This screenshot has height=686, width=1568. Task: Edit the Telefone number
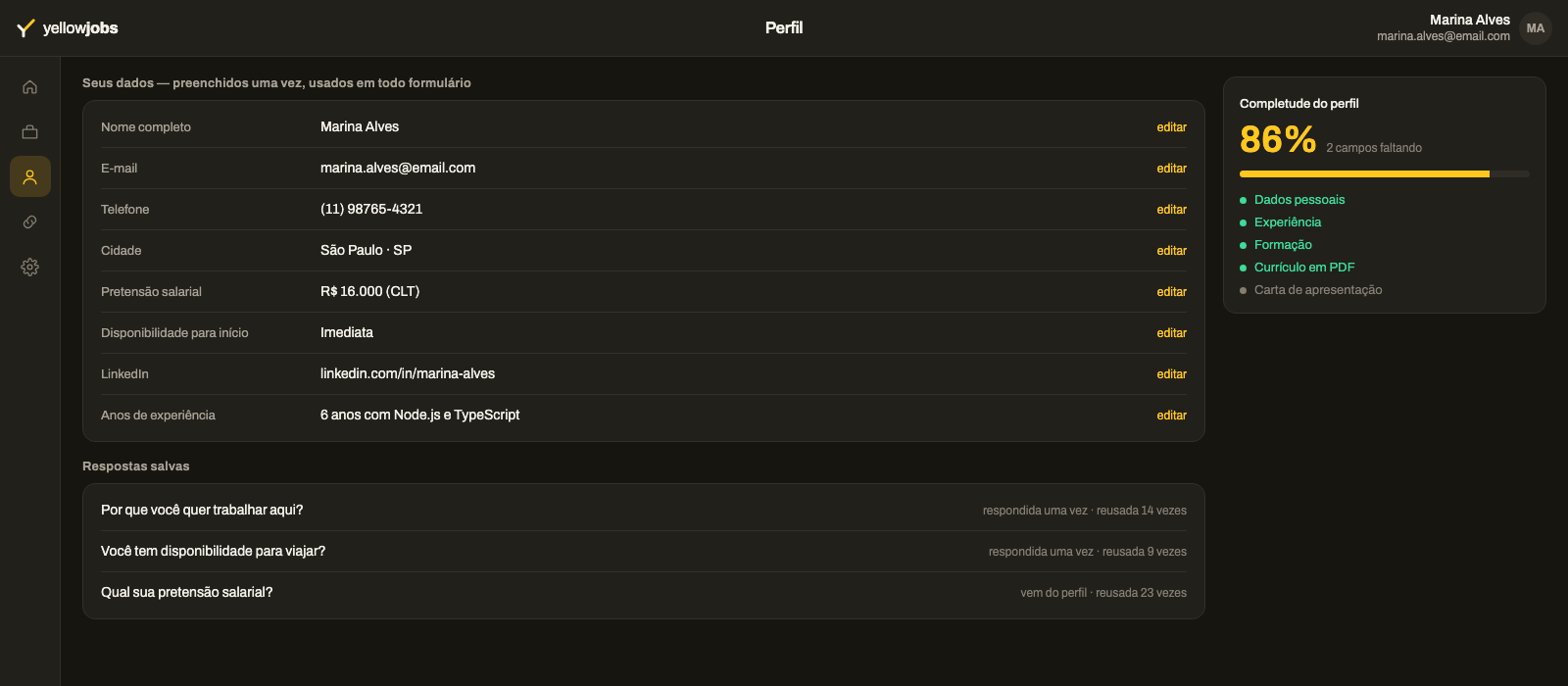click(x=1171, y=210)
